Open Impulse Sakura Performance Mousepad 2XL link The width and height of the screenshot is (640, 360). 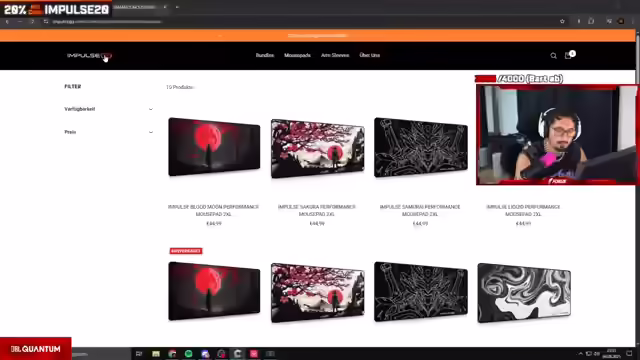[x=317, y=210]
